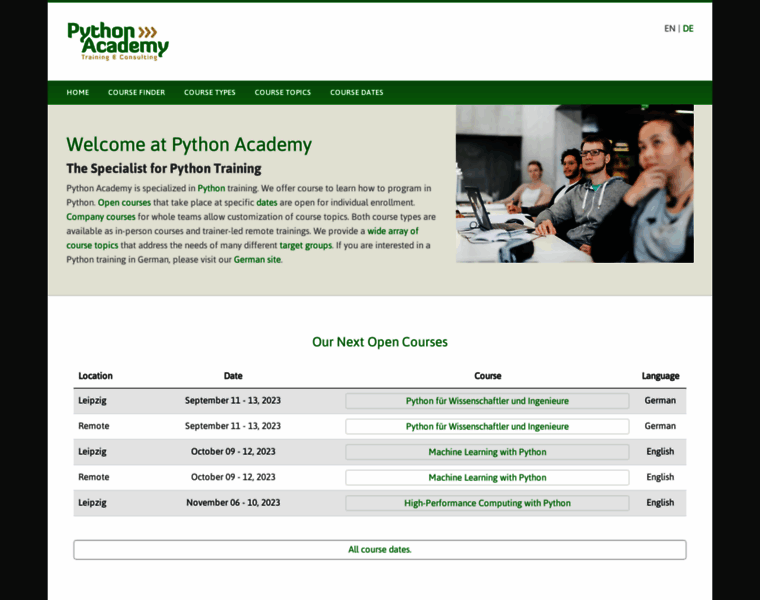Image resolution: width=760 pixels, height=600 pixels.
Task: Open Remote 'Machine Learning with Python' course
Action: [x=487, y=477]
